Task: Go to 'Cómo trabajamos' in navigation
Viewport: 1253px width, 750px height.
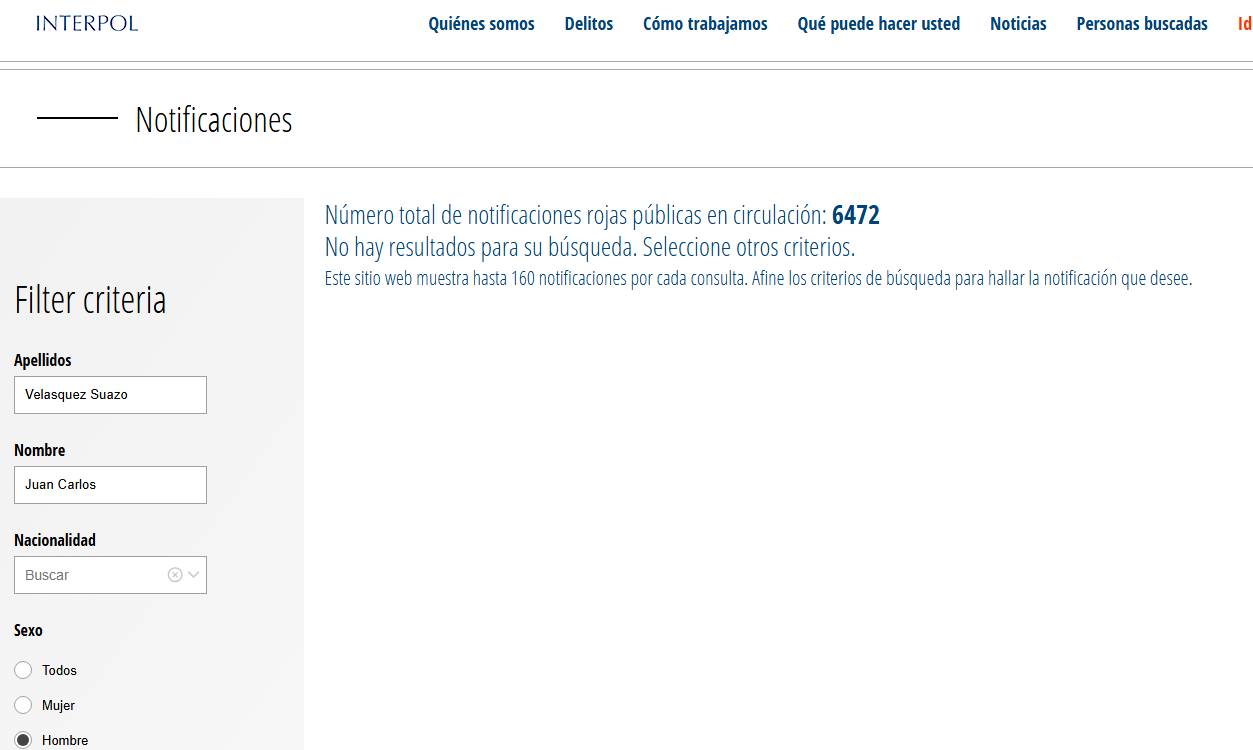Action: [705, 24]
